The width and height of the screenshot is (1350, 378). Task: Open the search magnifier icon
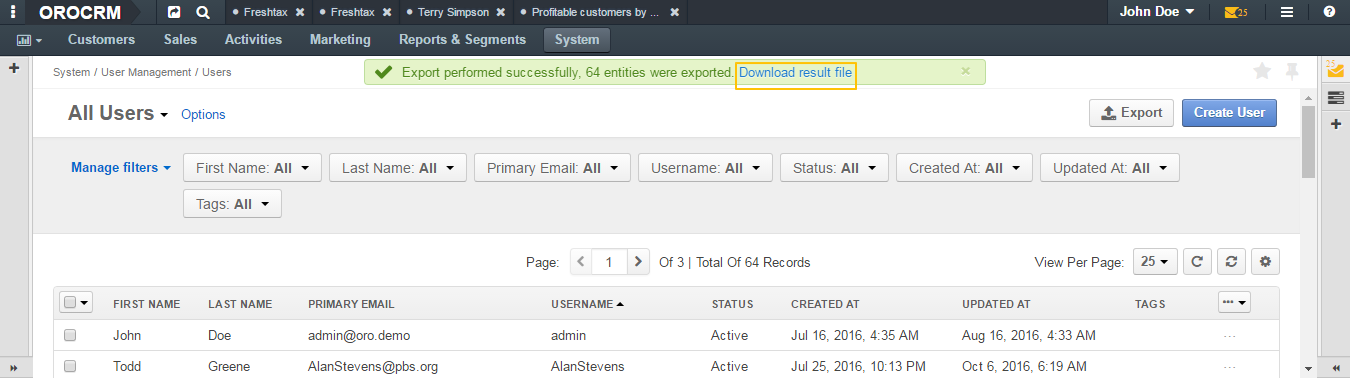coord(203,13)
